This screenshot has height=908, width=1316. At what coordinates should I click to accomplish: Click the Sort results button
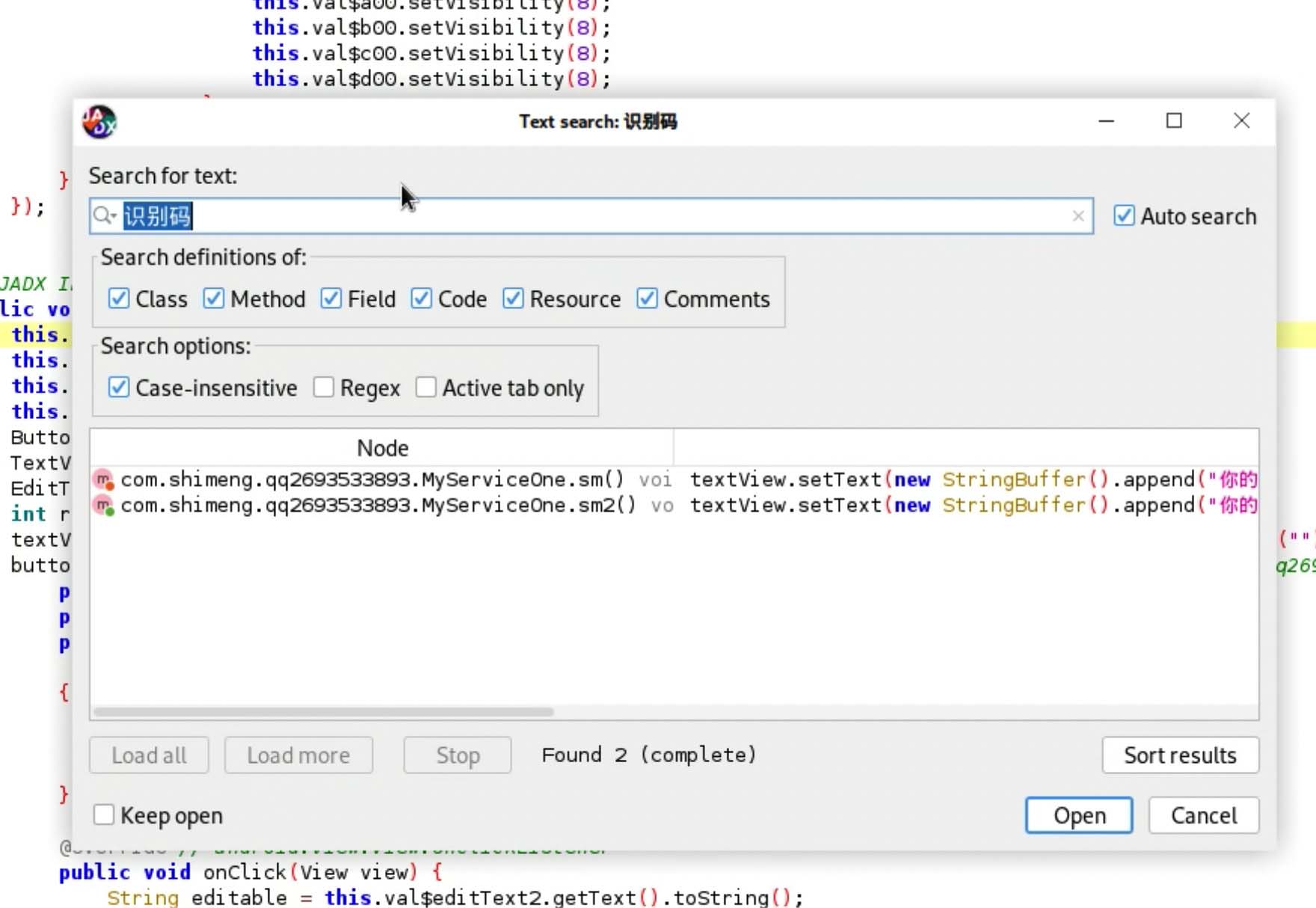tap(1180, 755)
